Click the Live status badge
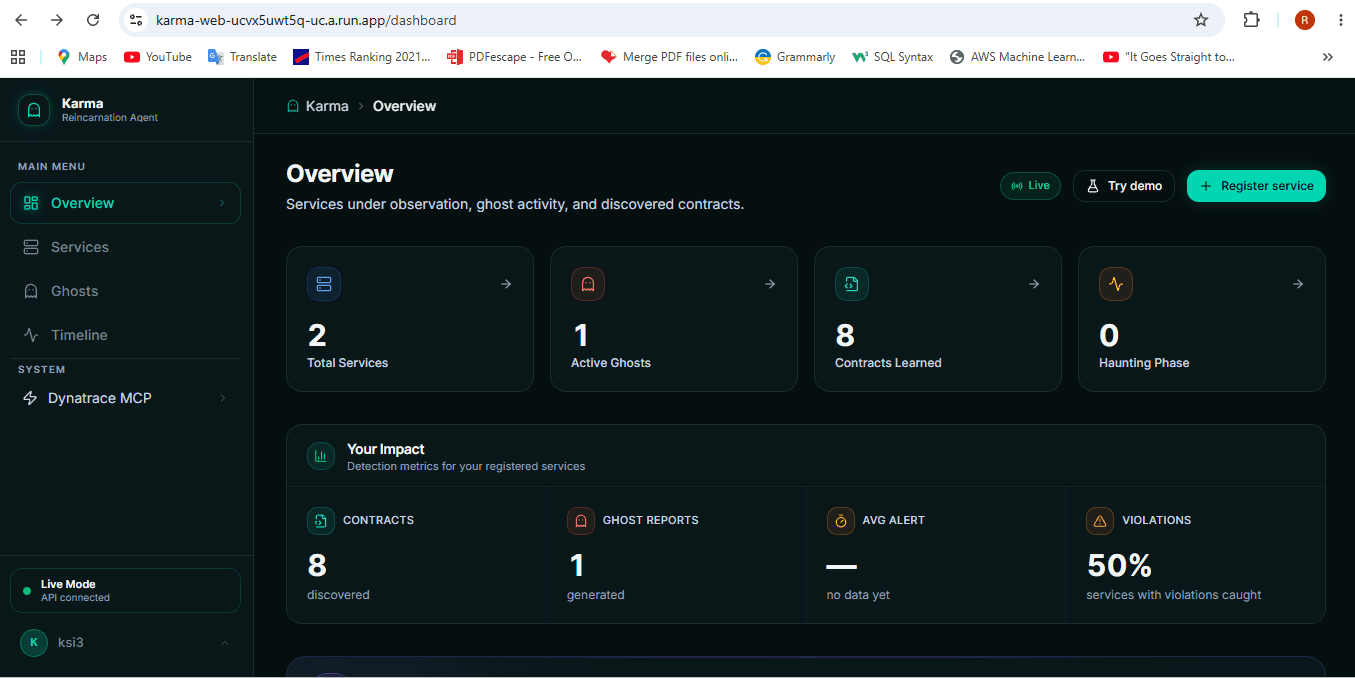 (1030, 186)
